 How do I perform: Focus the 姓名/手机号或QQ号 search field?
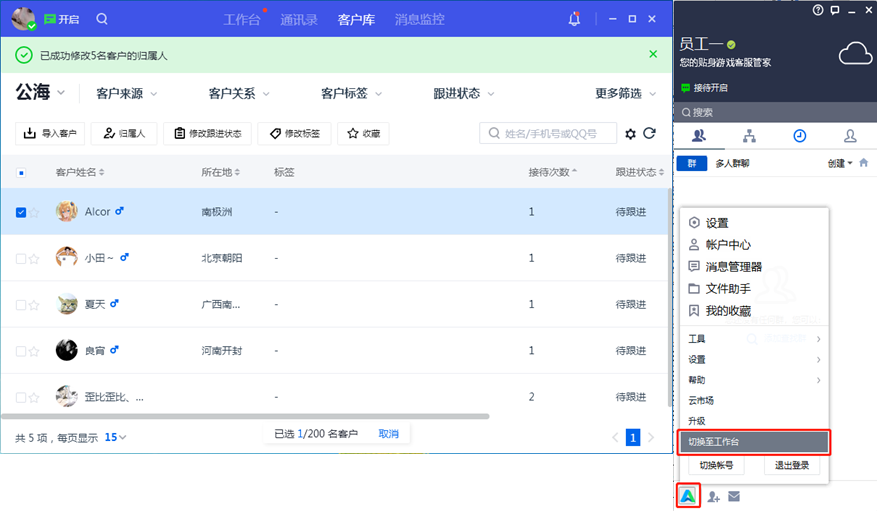(548, 134)
